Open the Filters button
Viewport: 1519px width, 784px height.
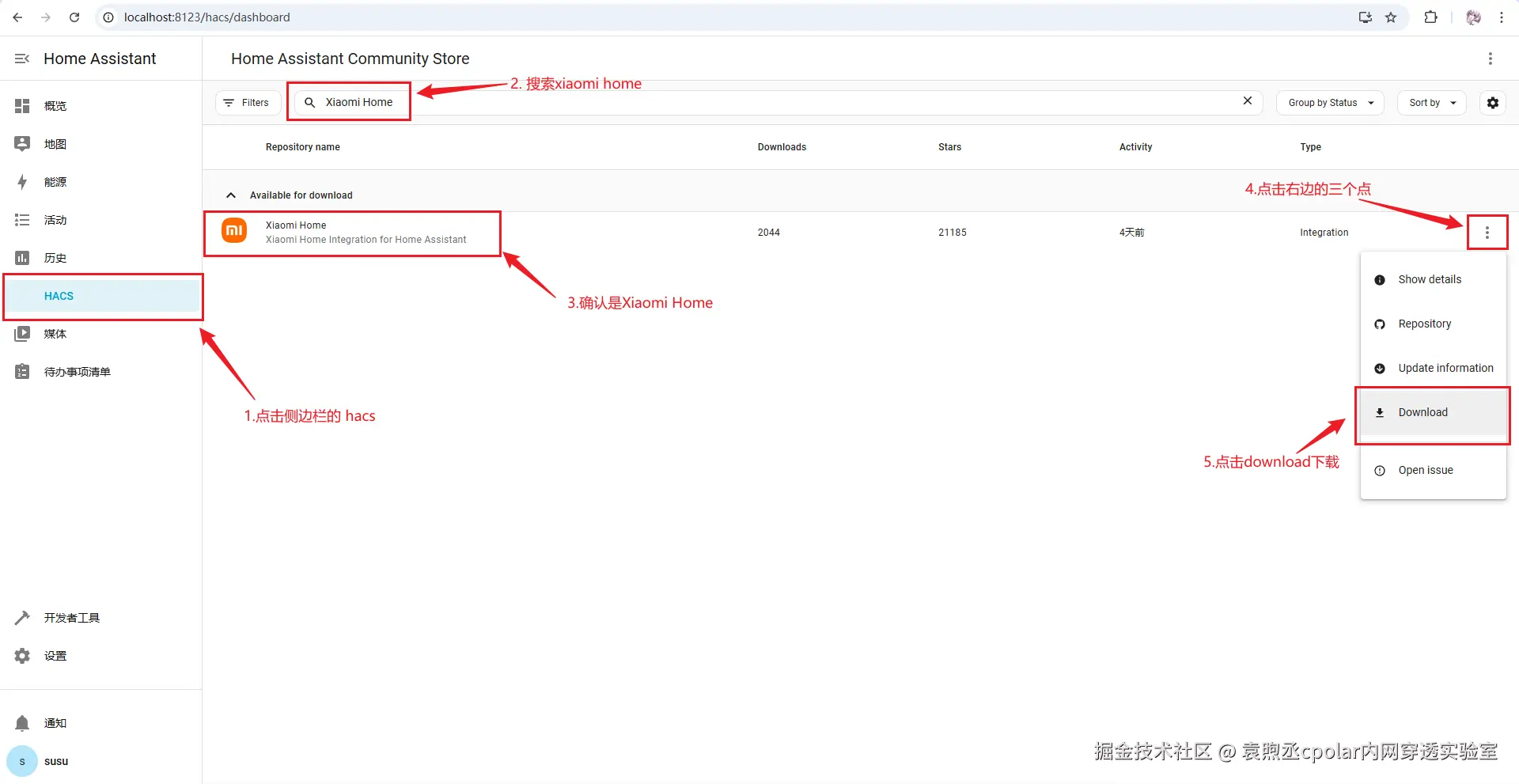coord(248,103)
